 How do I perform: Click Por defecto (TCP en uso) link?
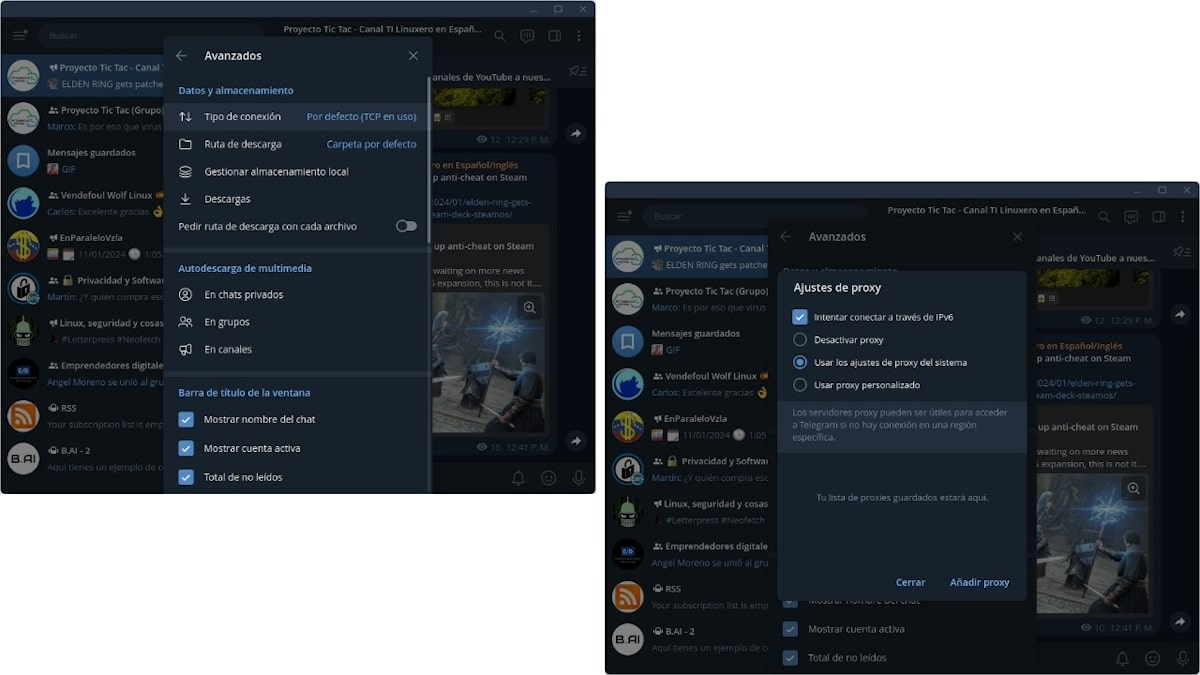tap(361, 117)
